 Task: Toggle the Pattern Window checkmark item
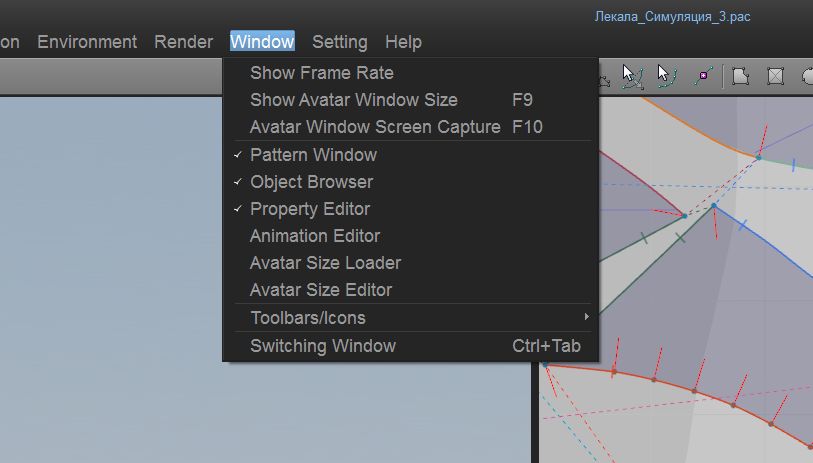313,155
